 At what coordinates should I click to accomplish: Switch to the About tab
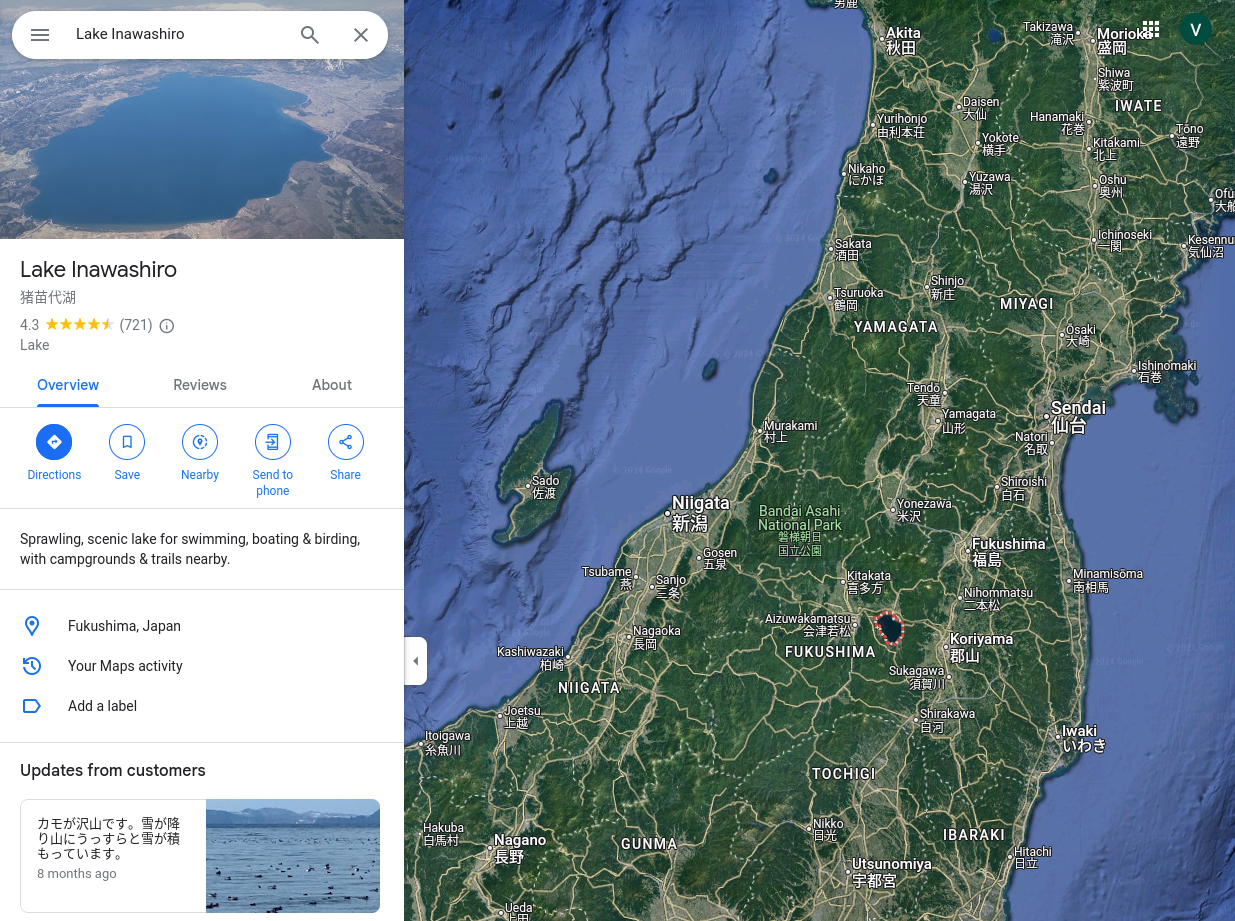332,385
